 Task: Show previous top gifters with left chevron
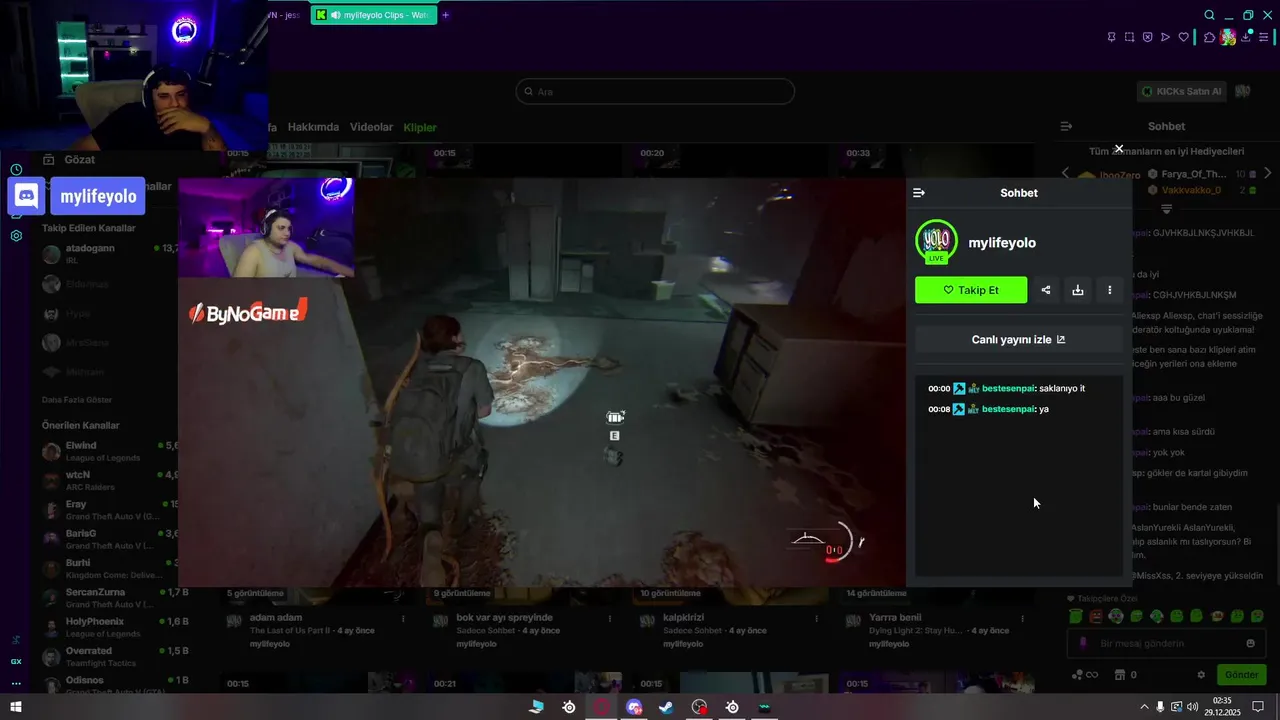click(1065, 173)
